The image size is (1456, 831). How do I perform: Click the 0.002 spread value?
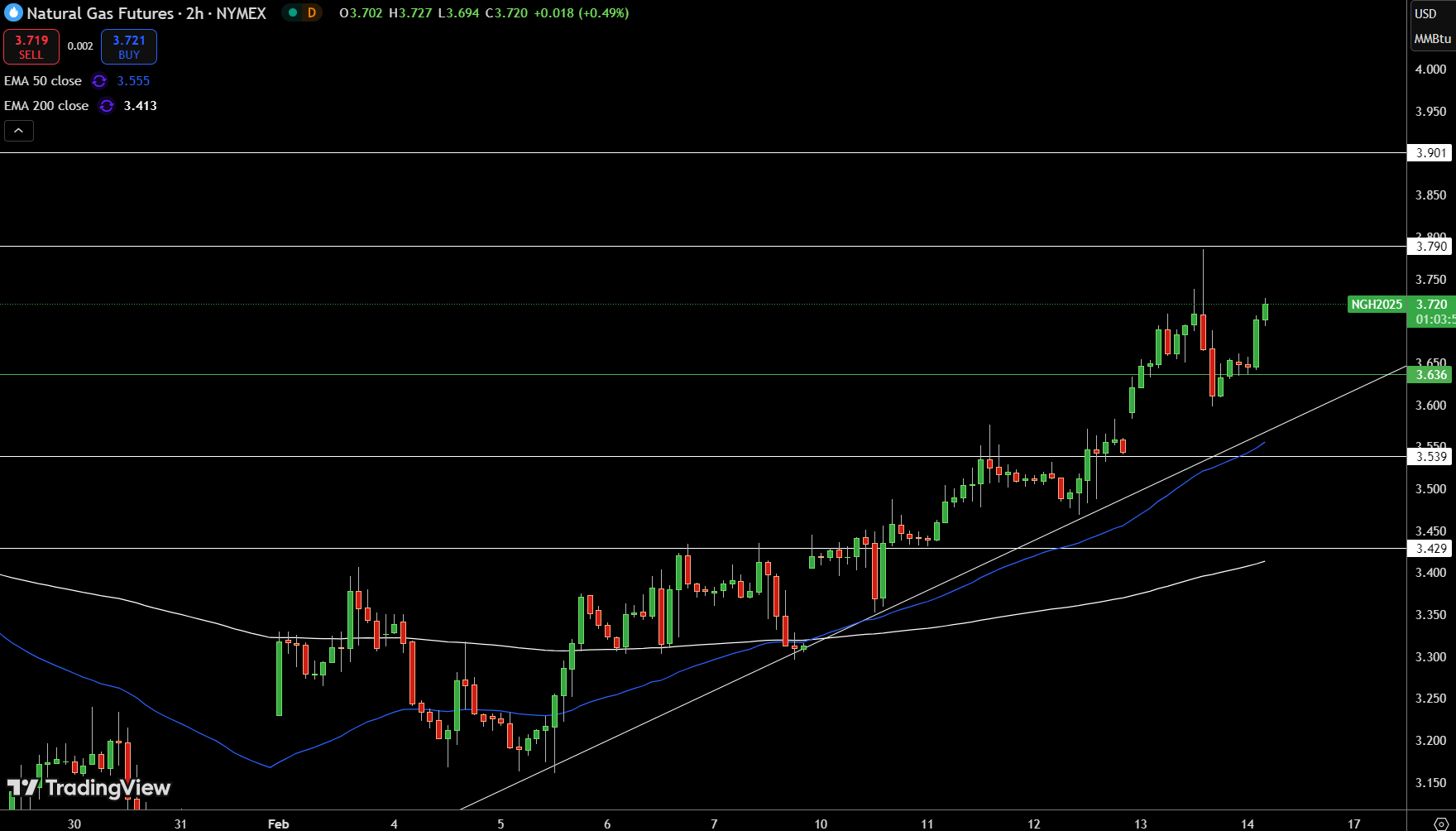(80, 46)
